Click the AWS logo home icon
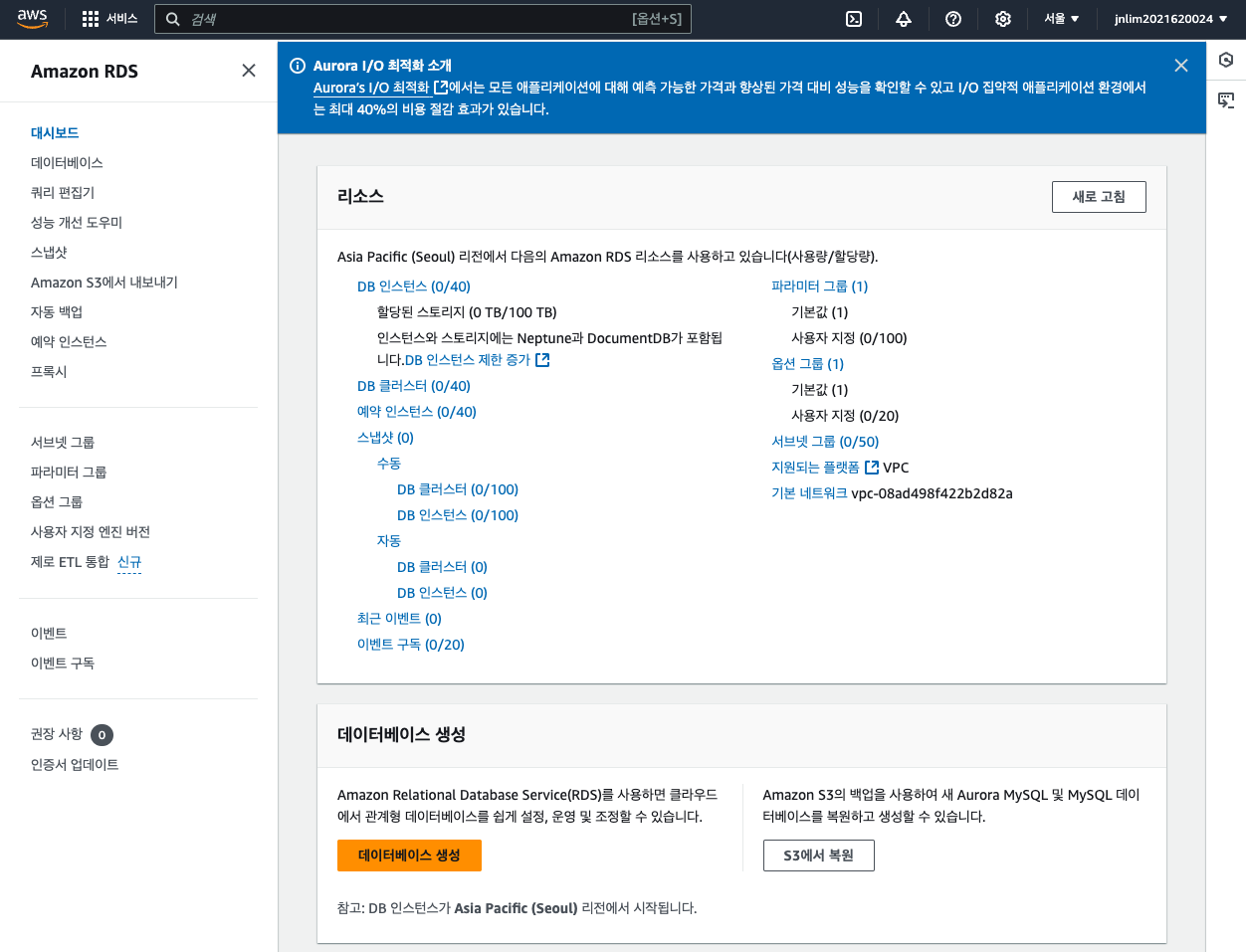Viewport: 1246px width, 952px height. coord(32,19)
